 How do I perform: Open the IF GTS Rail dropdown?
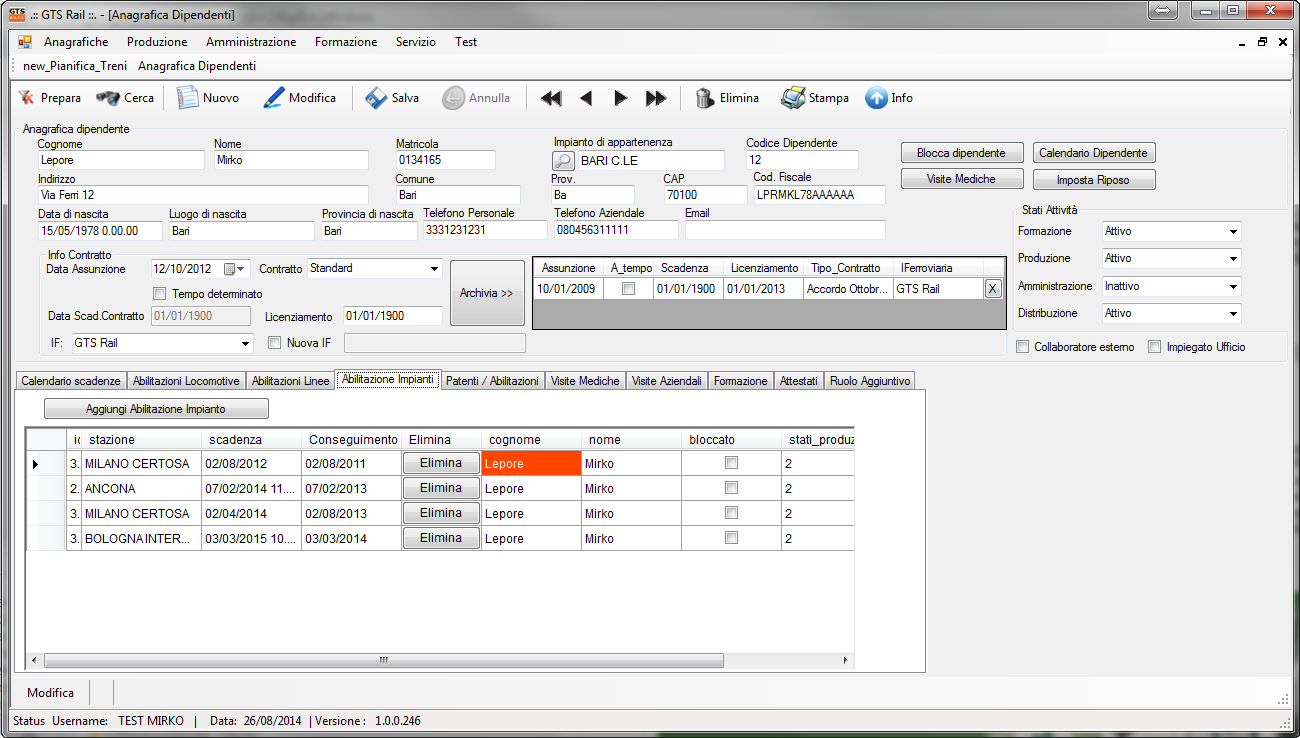pyautogui.click(x=246, y=344)
